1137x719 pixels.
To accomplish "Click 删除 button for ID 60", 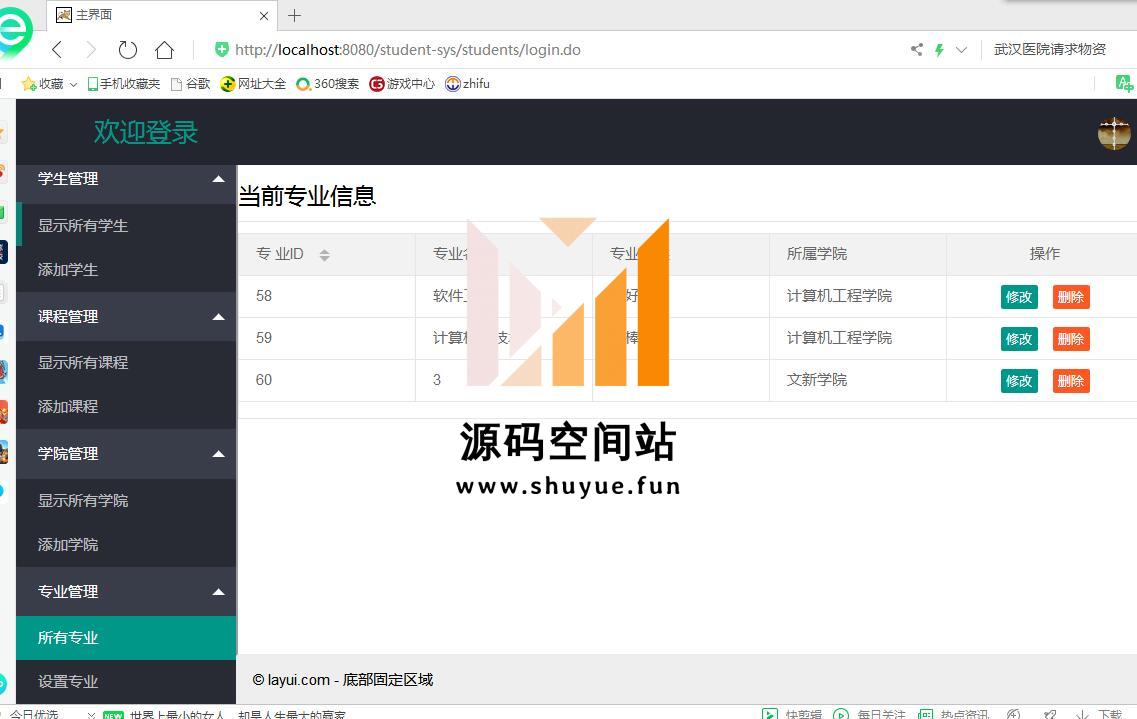I will pyautogui.click(x=1071, y=381).
